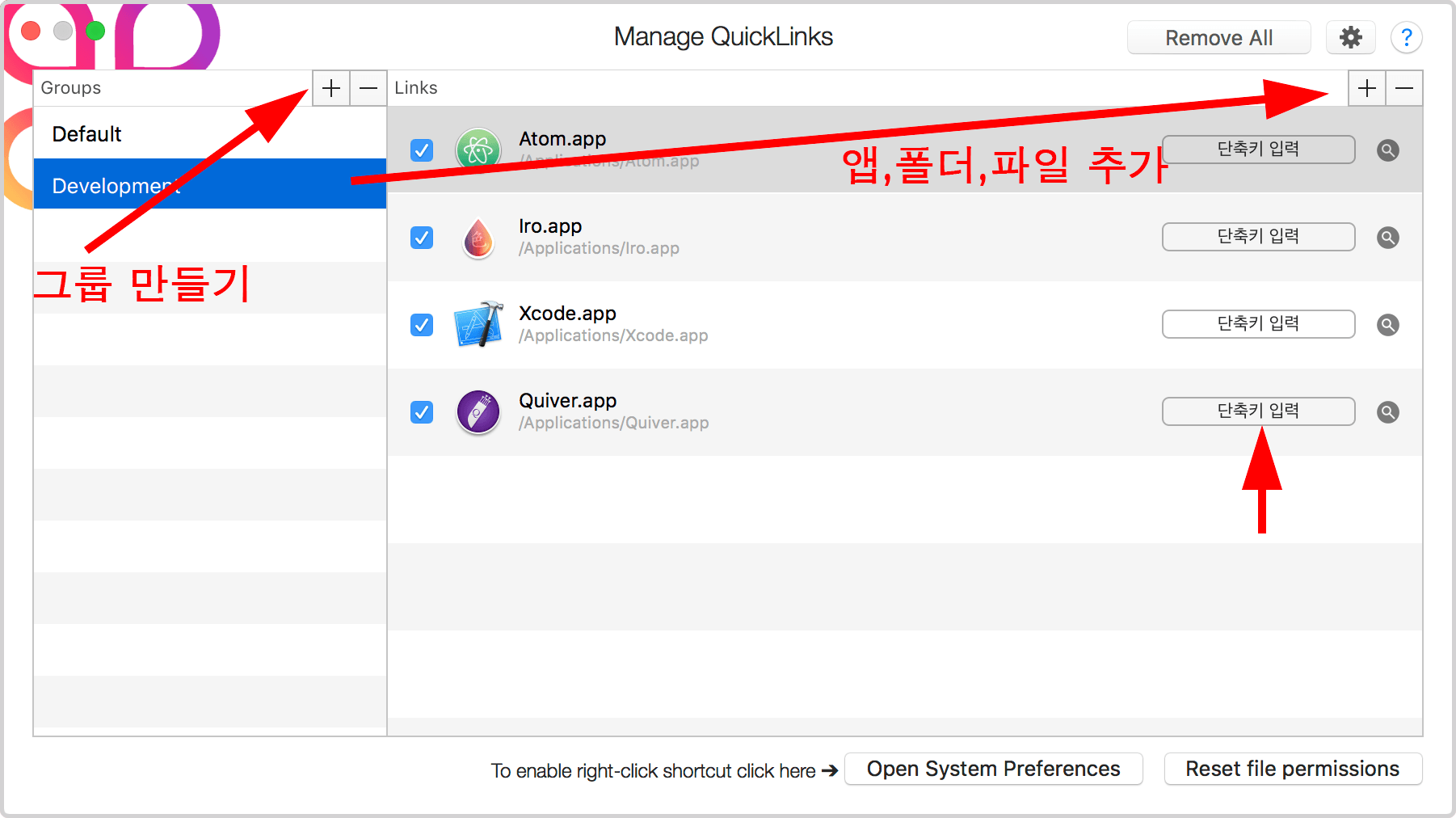Screen dimensions: 1456x818
Task: Click Reset file permissions button
Action: tap(1293, 769)
